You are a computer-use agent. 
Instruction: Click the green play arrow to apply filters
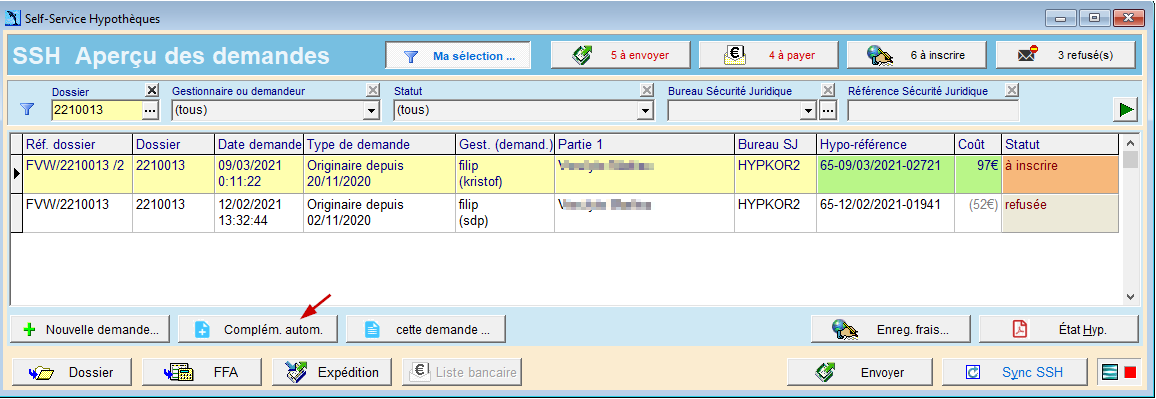[1125, 109]
